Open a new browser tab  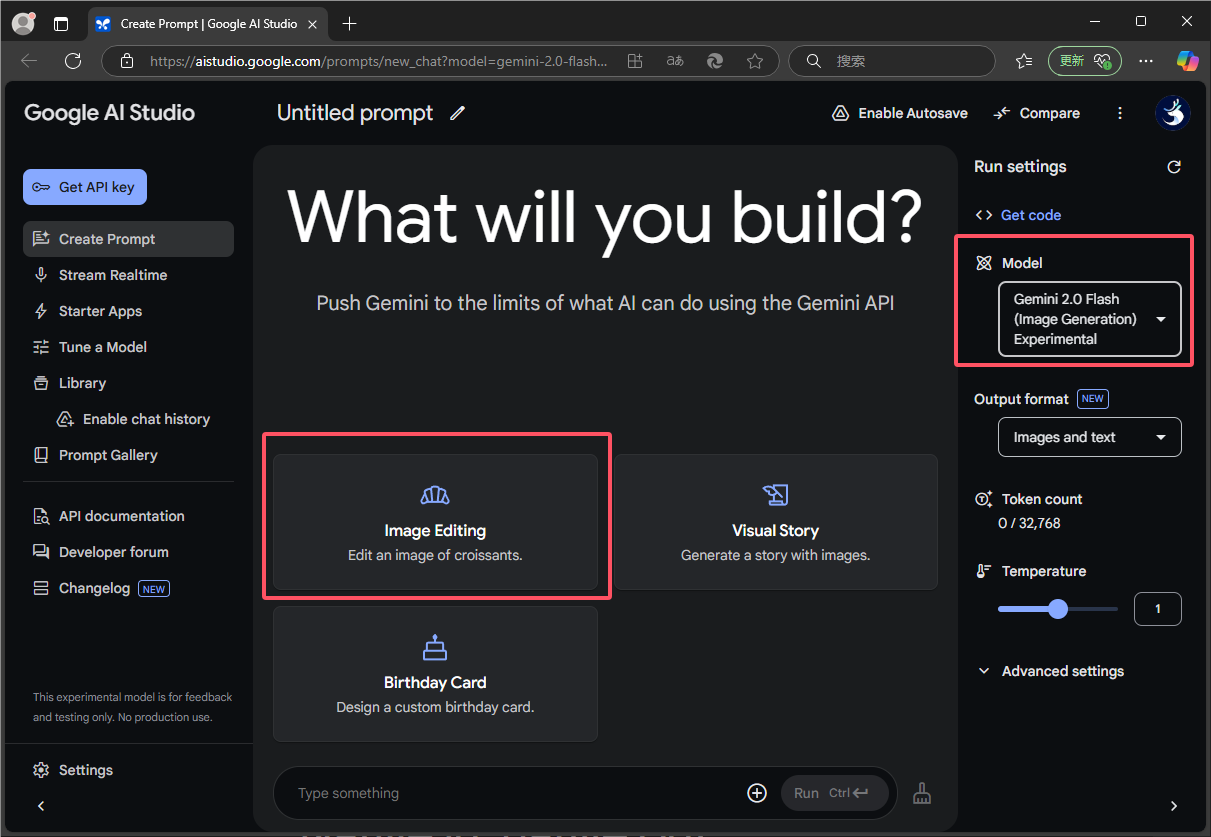click(x=349, y=23)
